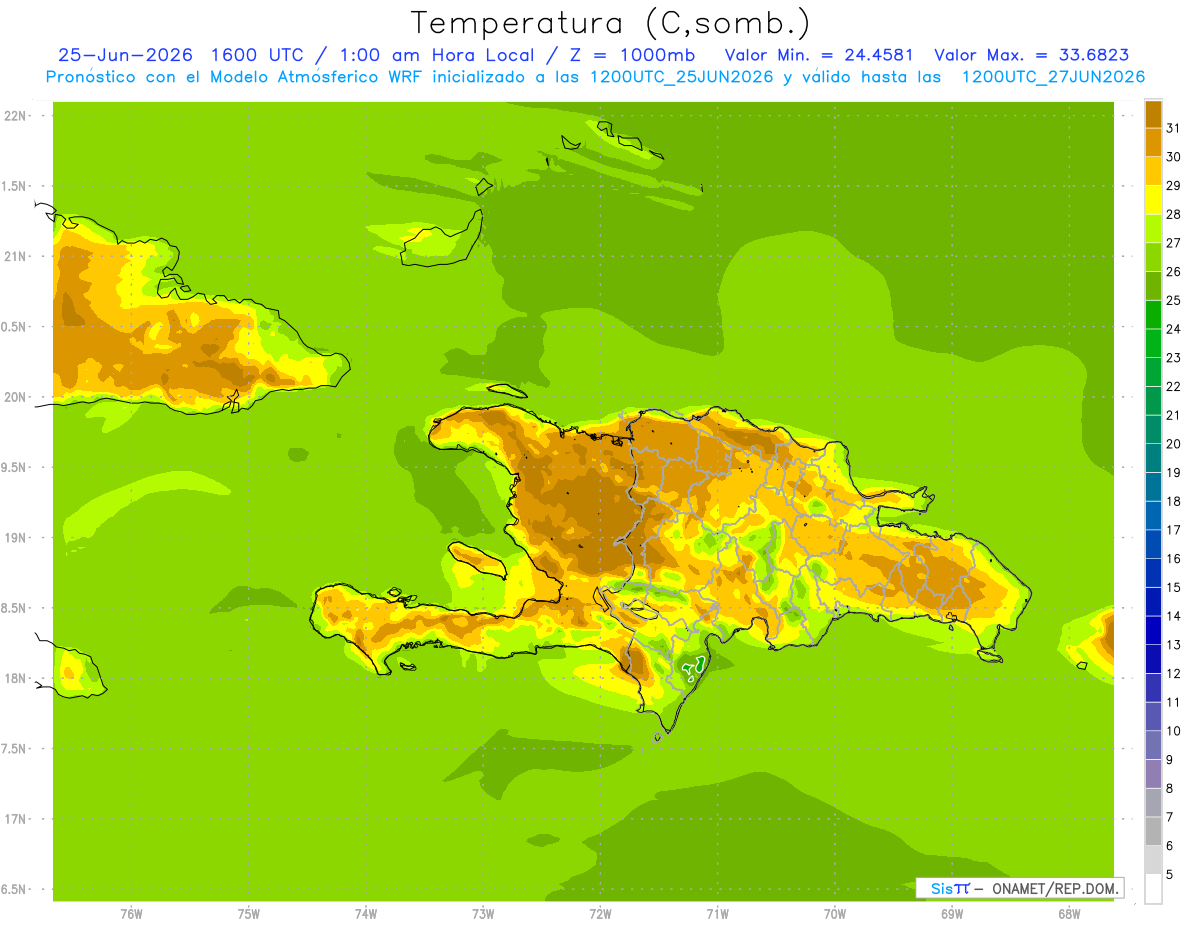Image resolution: width=1200 pixels, height=927 pixels.
Task: Click the '16' colorbar value label
Action: coord(1173,558)
